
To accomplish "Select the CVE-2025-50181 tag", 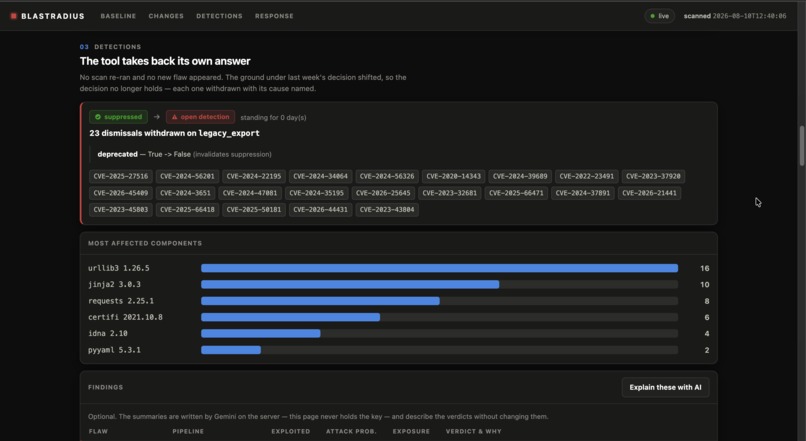I will click(x=254, y=210).
